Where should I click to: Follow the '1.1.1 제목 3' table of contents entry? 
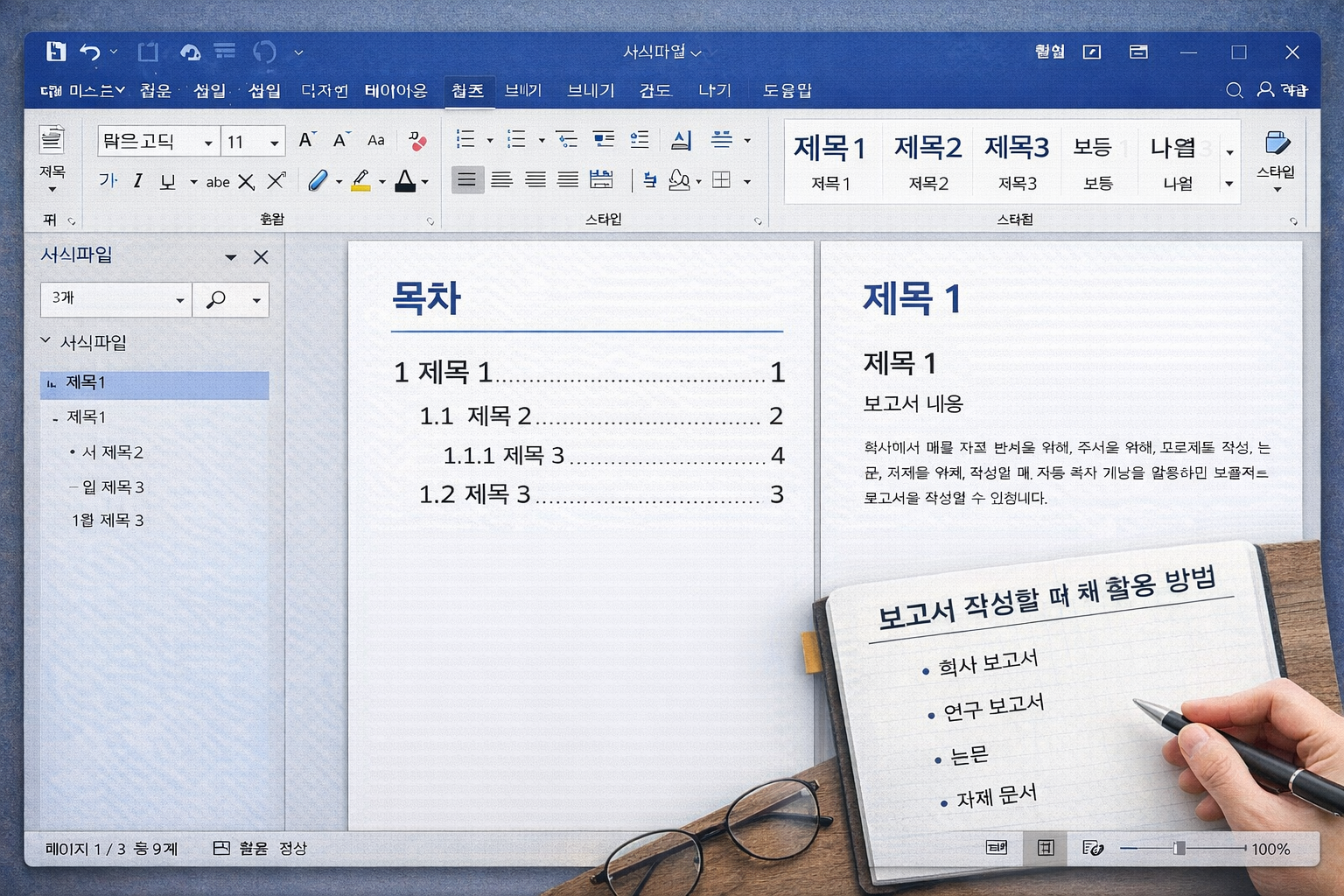click(613, 455)
